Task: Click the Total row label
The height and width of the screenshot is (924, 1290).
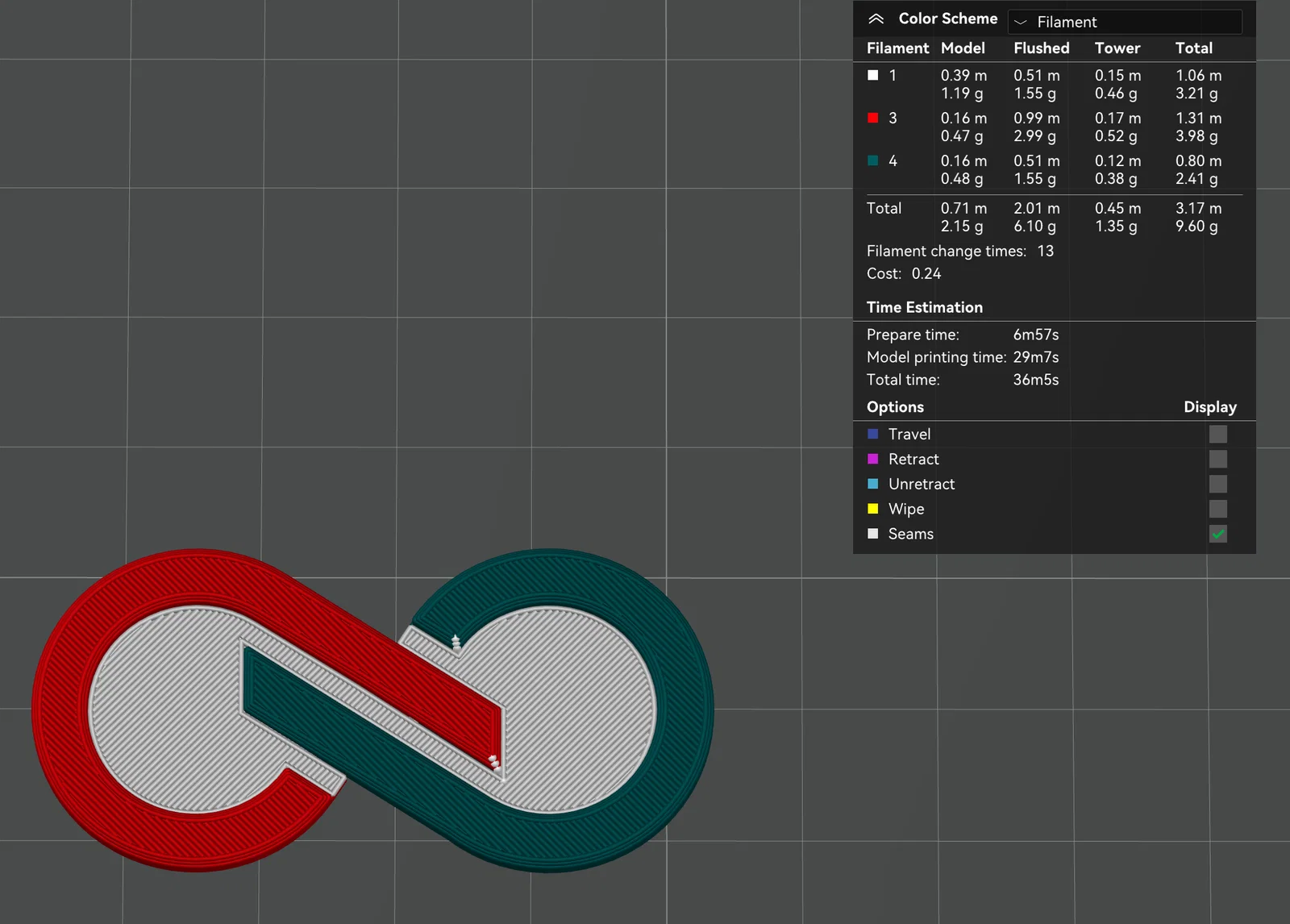Action: click(x=884, y=208)
